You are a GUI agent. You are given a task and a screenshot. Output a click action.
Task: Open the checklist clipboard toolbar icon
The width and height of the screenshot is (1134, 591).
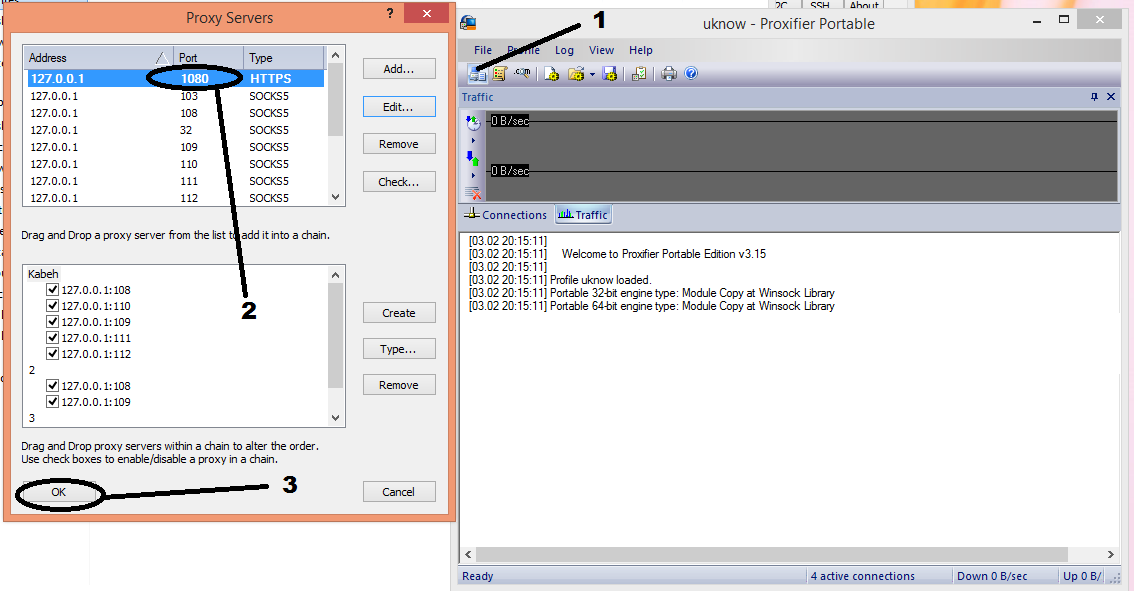tap(639, 73)
